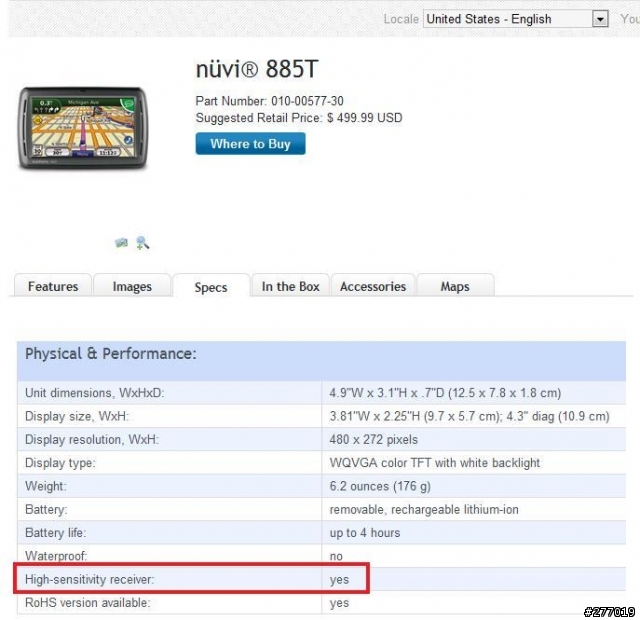Click the Waterproof value no

pos(336,556)
